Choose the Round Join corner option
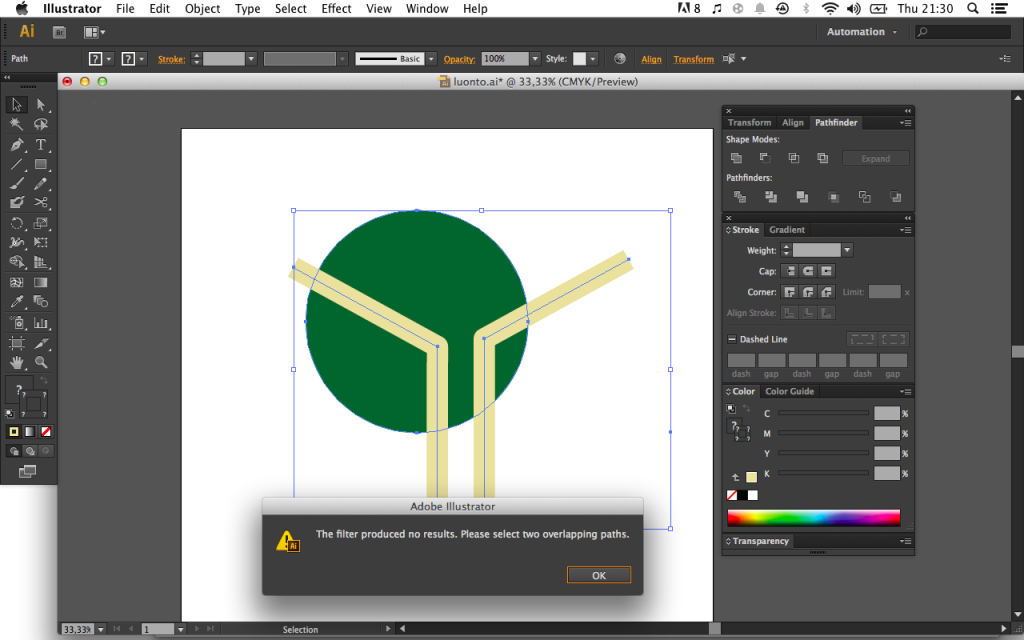The width and height of the screenshot is (1024, 640). pyautogui.click(x=808, y=292)
